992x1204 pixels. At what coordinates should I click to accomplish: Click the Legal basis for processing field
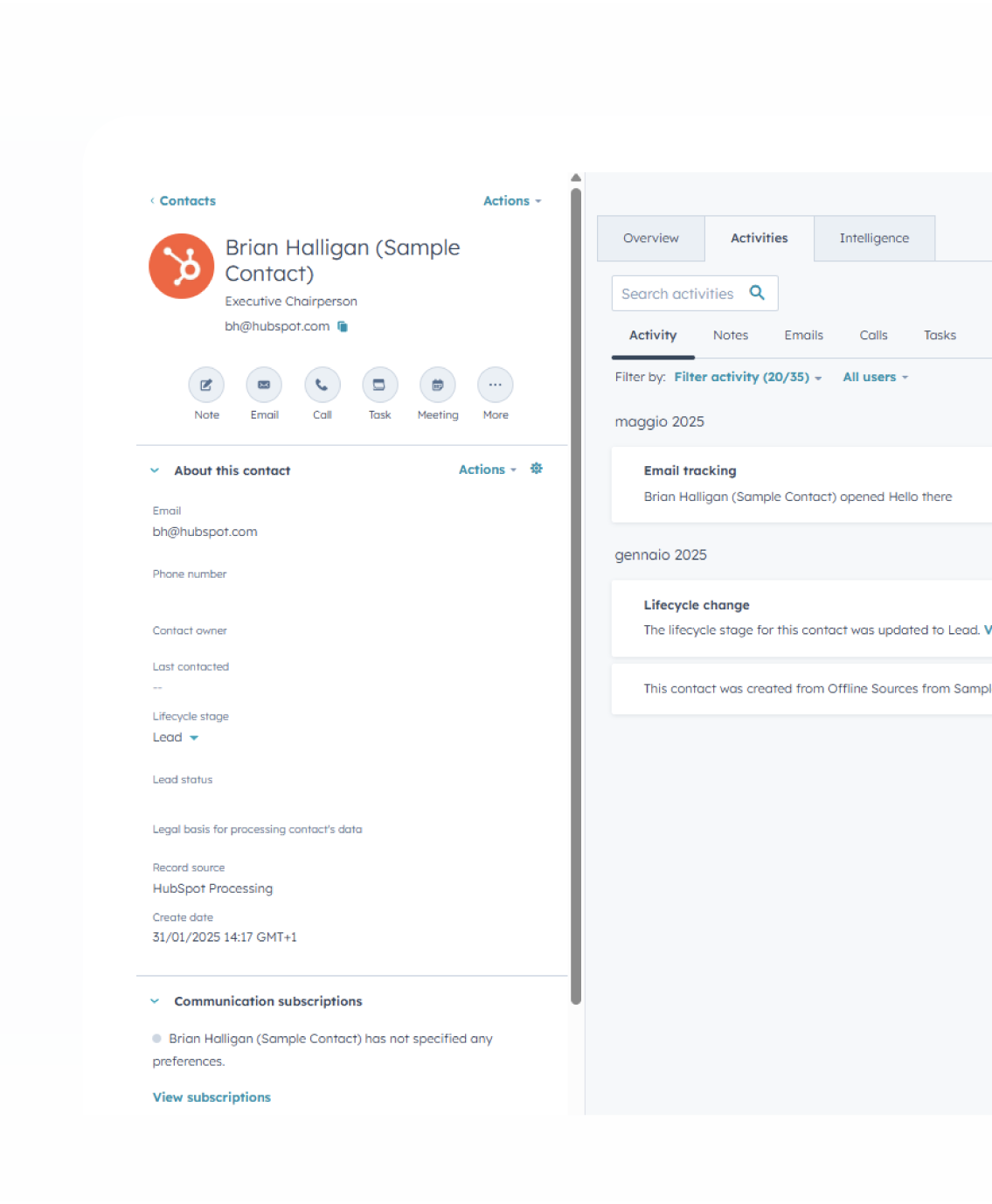(257, 829)
